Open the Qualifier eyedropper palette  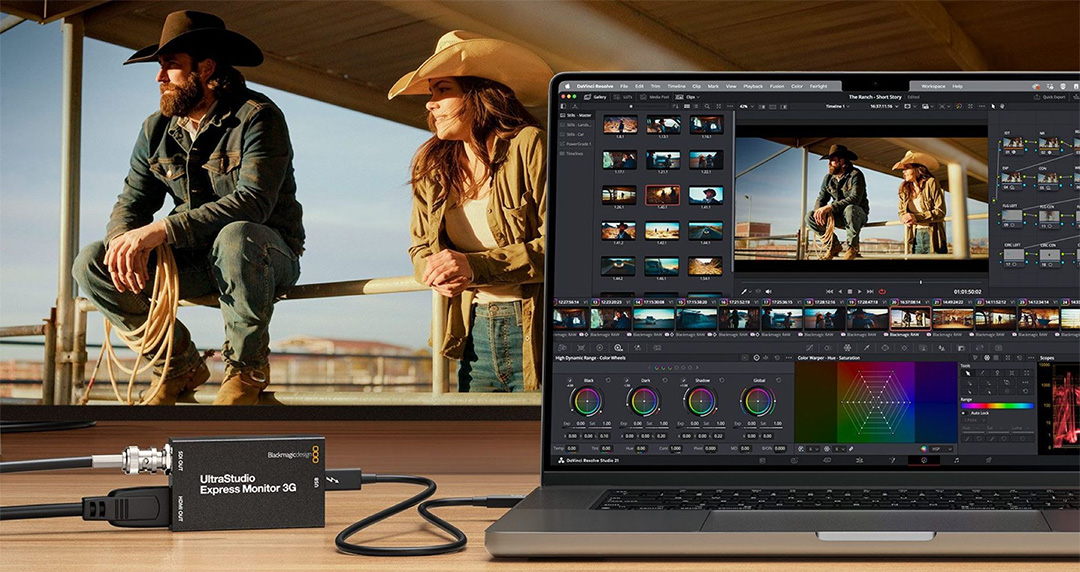tap(866, 348)
